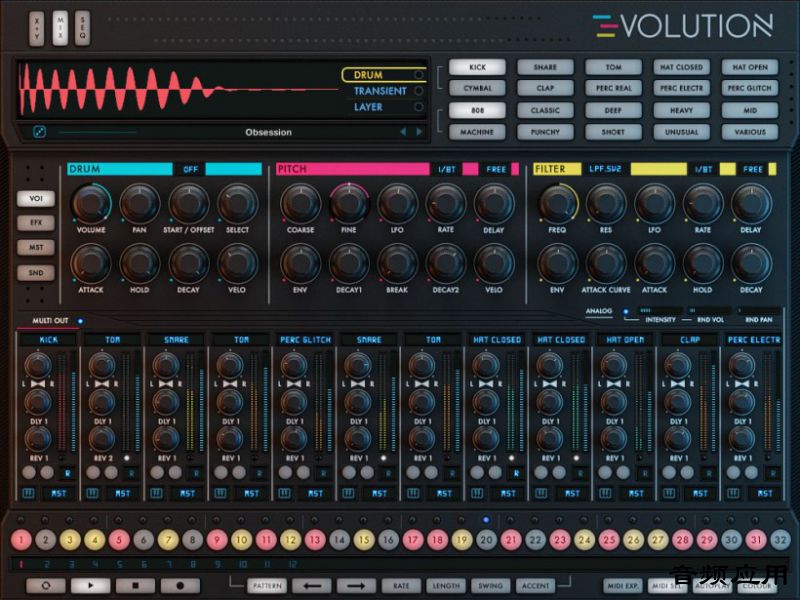The image size is (800, 600).
Task: Adjust the RND PAN slider
Action: 759,310
